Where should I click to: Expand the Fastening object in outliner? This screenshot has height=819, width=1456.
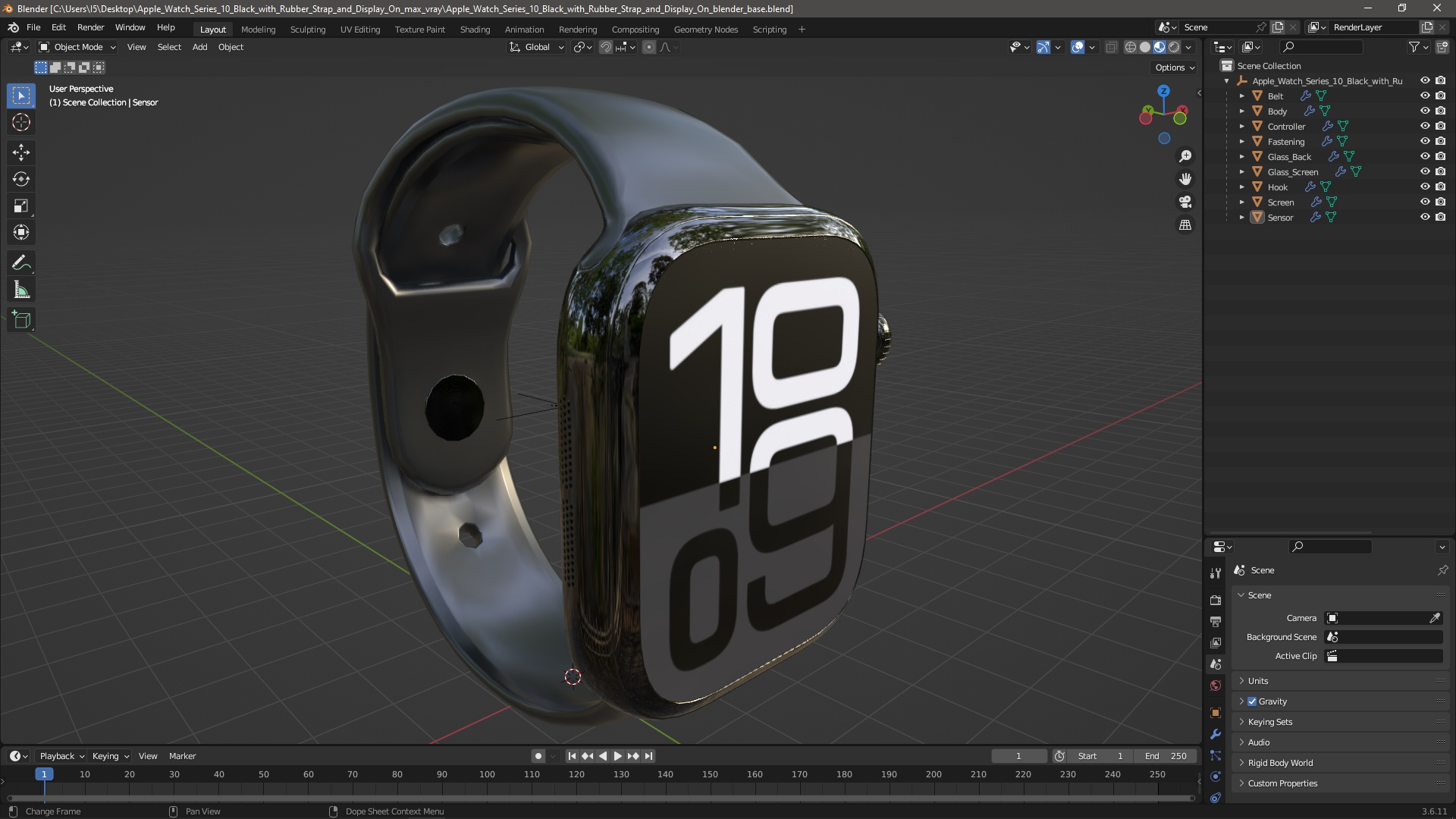pyautogui.click(x=1241, y=142)
